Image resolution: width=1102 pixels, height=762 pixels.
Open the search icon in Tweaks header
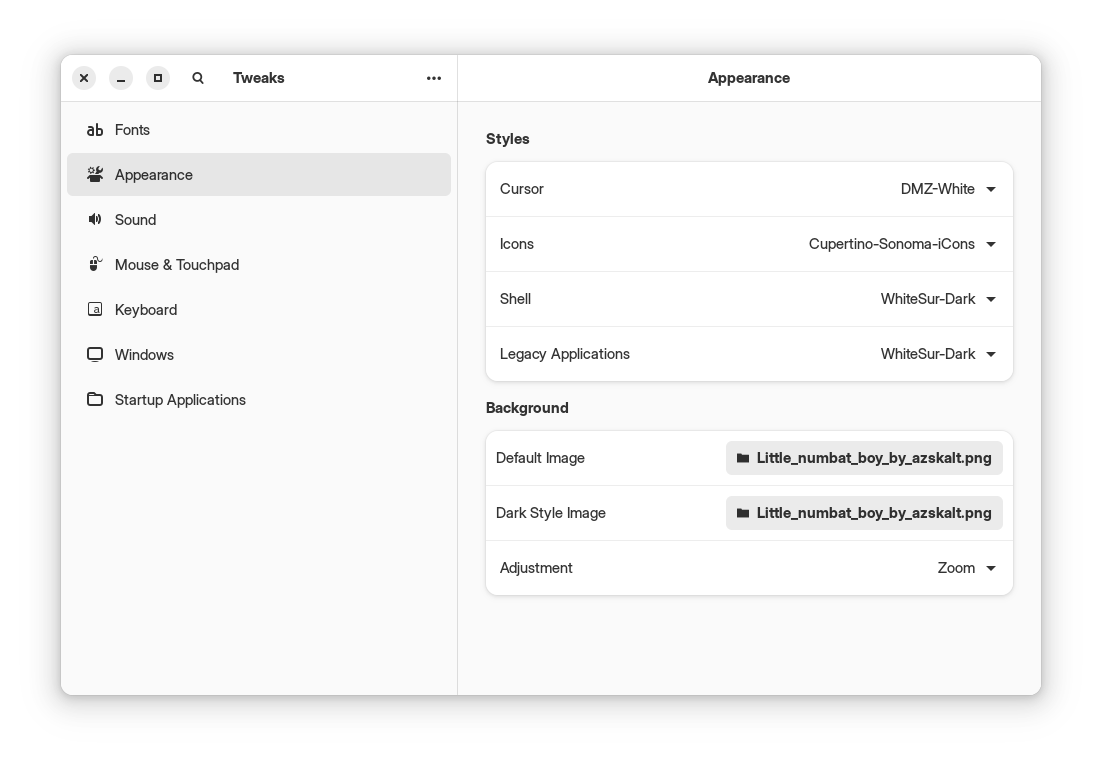197,78
